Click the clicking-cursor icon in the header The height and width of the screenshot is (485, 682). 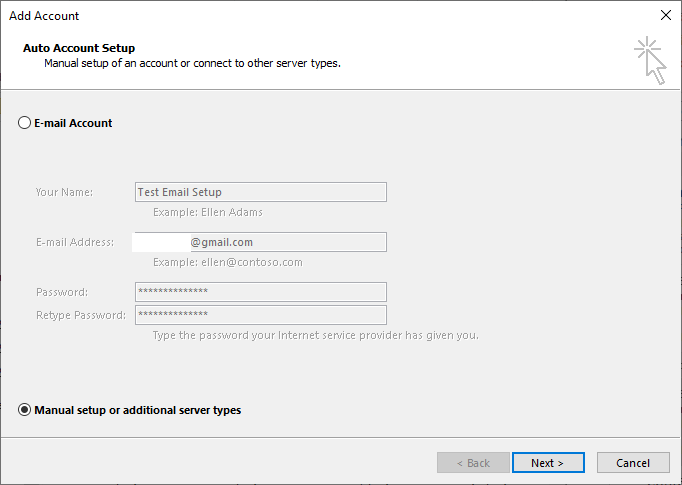[650, 60]
